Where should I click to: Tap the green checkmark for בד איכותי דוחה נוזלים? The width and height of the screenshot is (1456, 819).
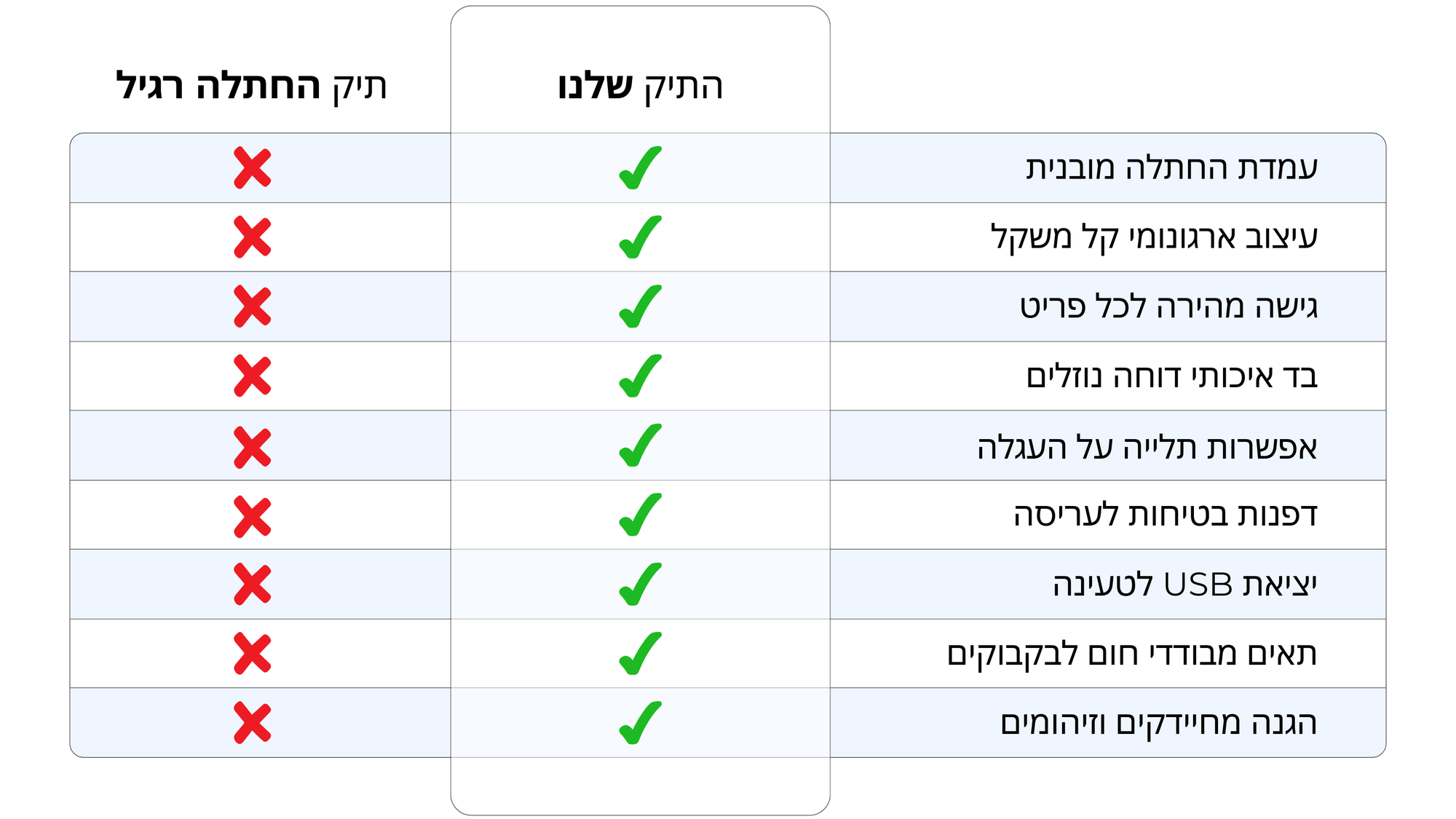(640, 376)
